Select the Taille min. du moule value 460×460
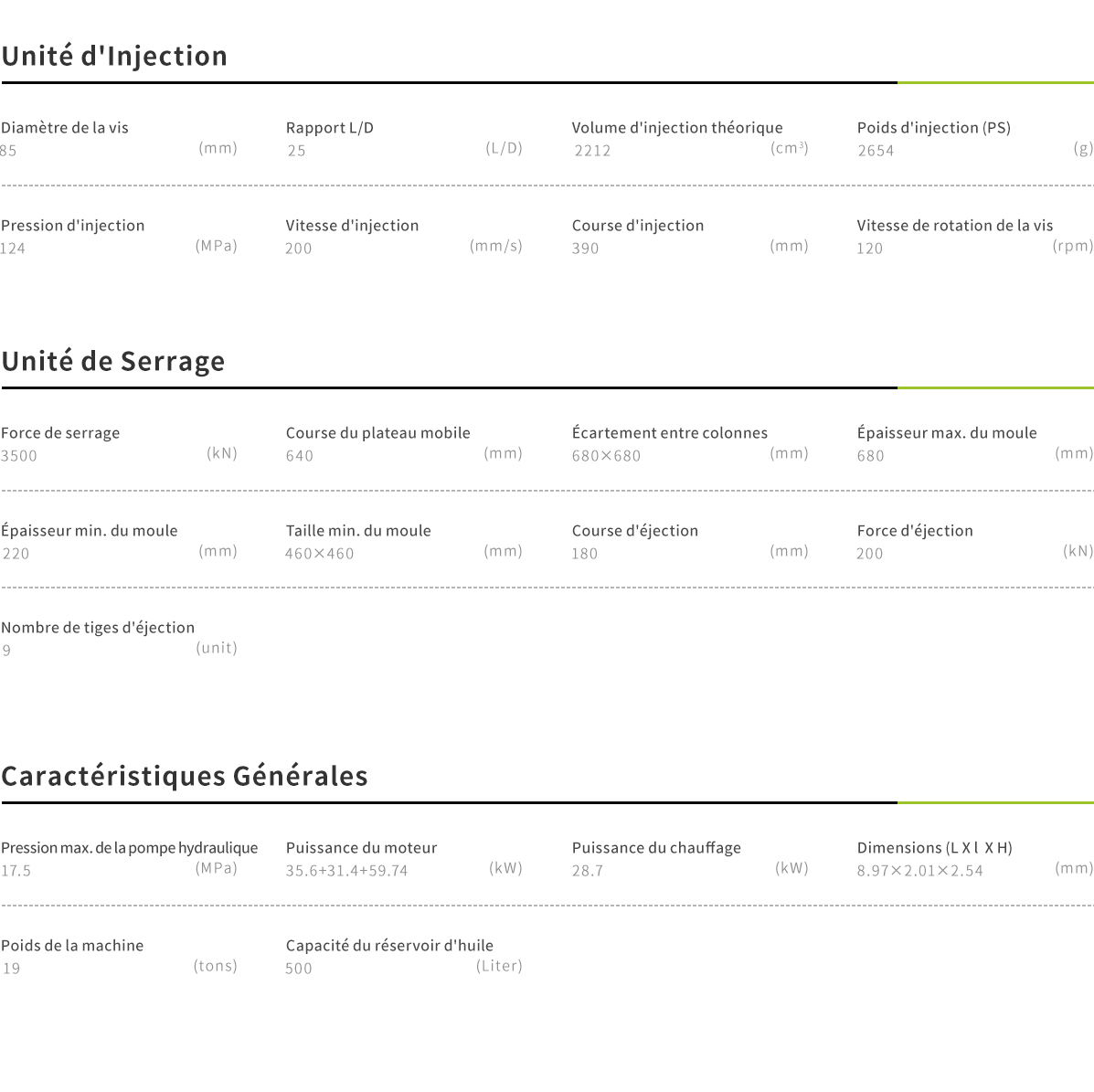The width and height of the screenshot is (1094, 1092). (x=319, y=554)
